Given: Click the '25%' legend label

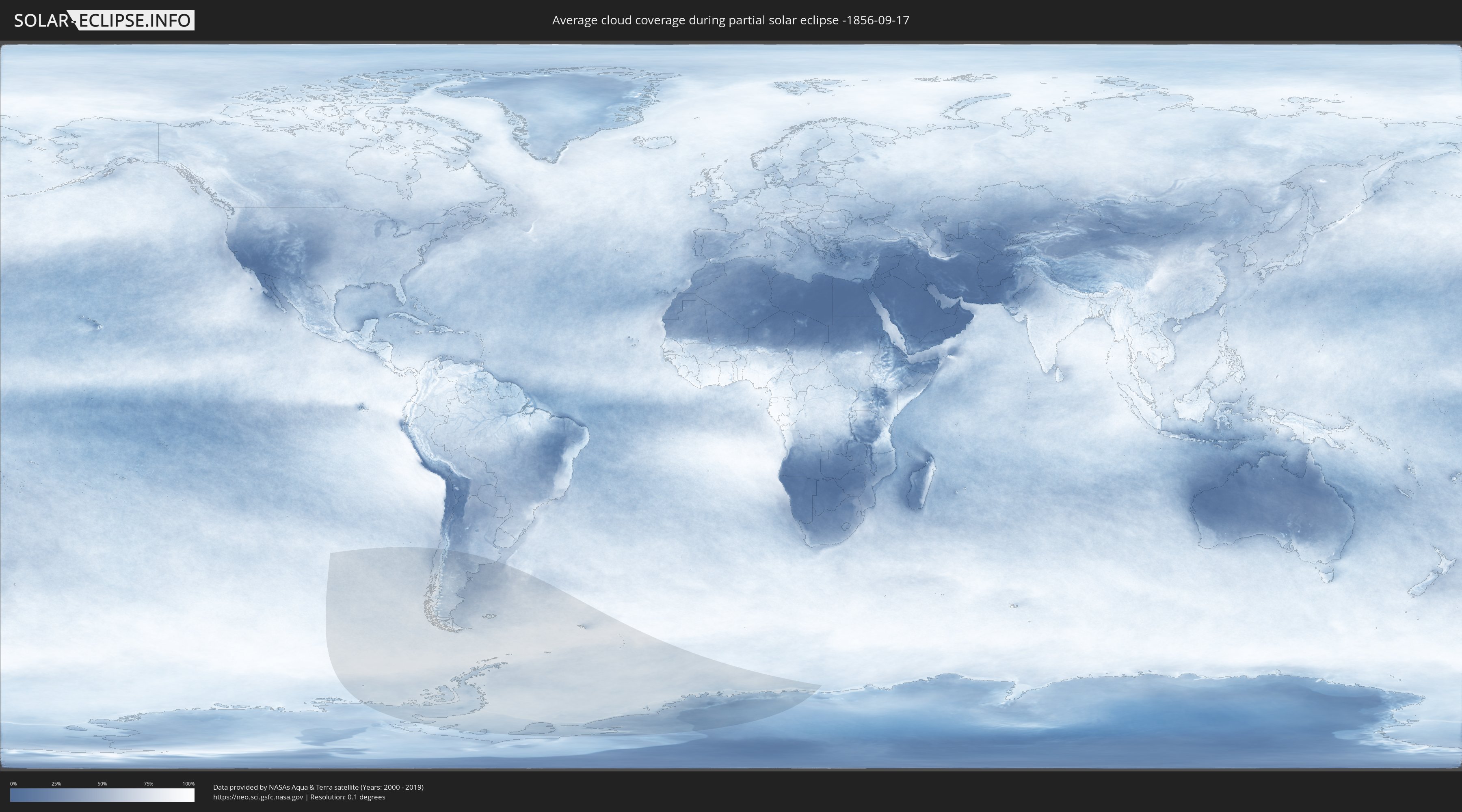Looking at the screenshot, I should pyautogui.click(x=56, y=784).
